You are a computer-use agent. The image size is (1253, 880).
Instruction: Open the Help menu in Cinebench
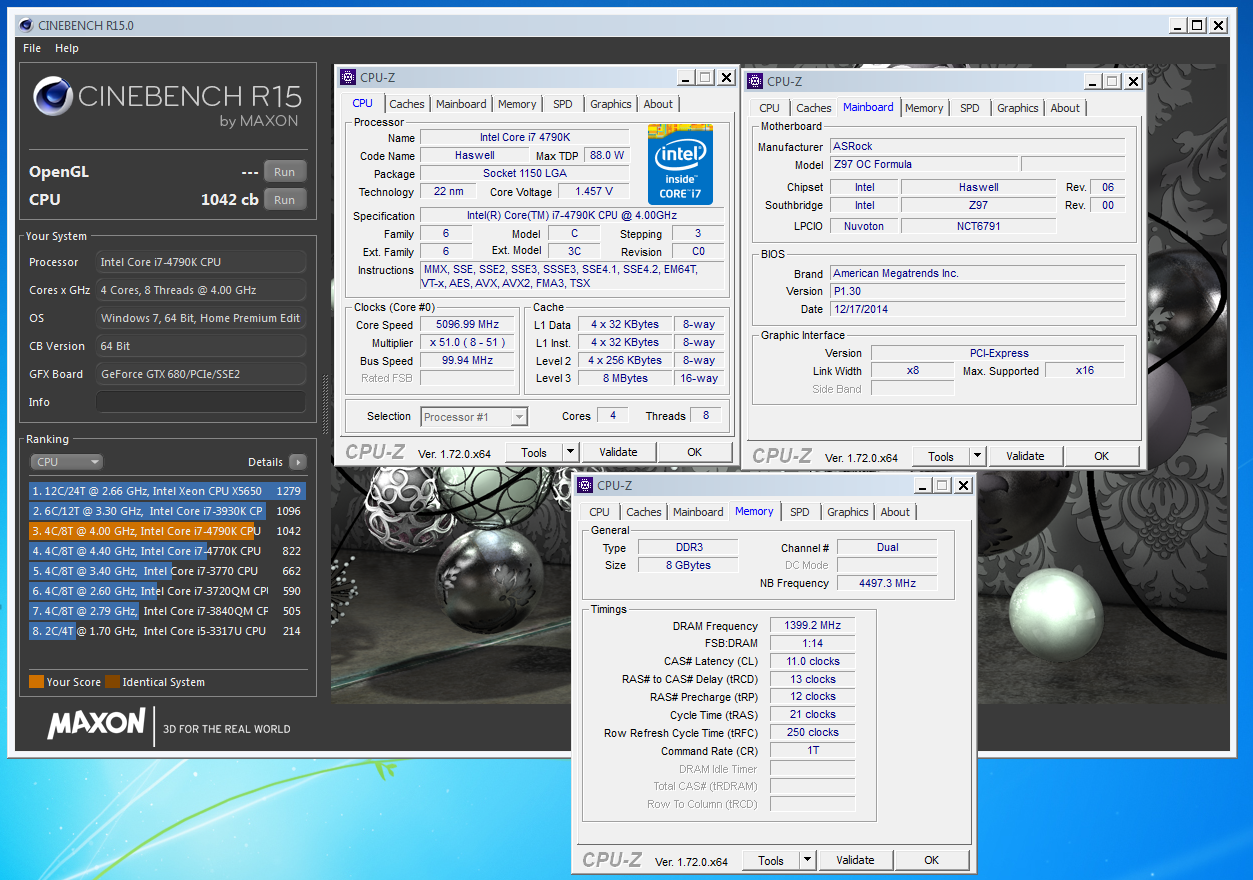pos(67,48)
